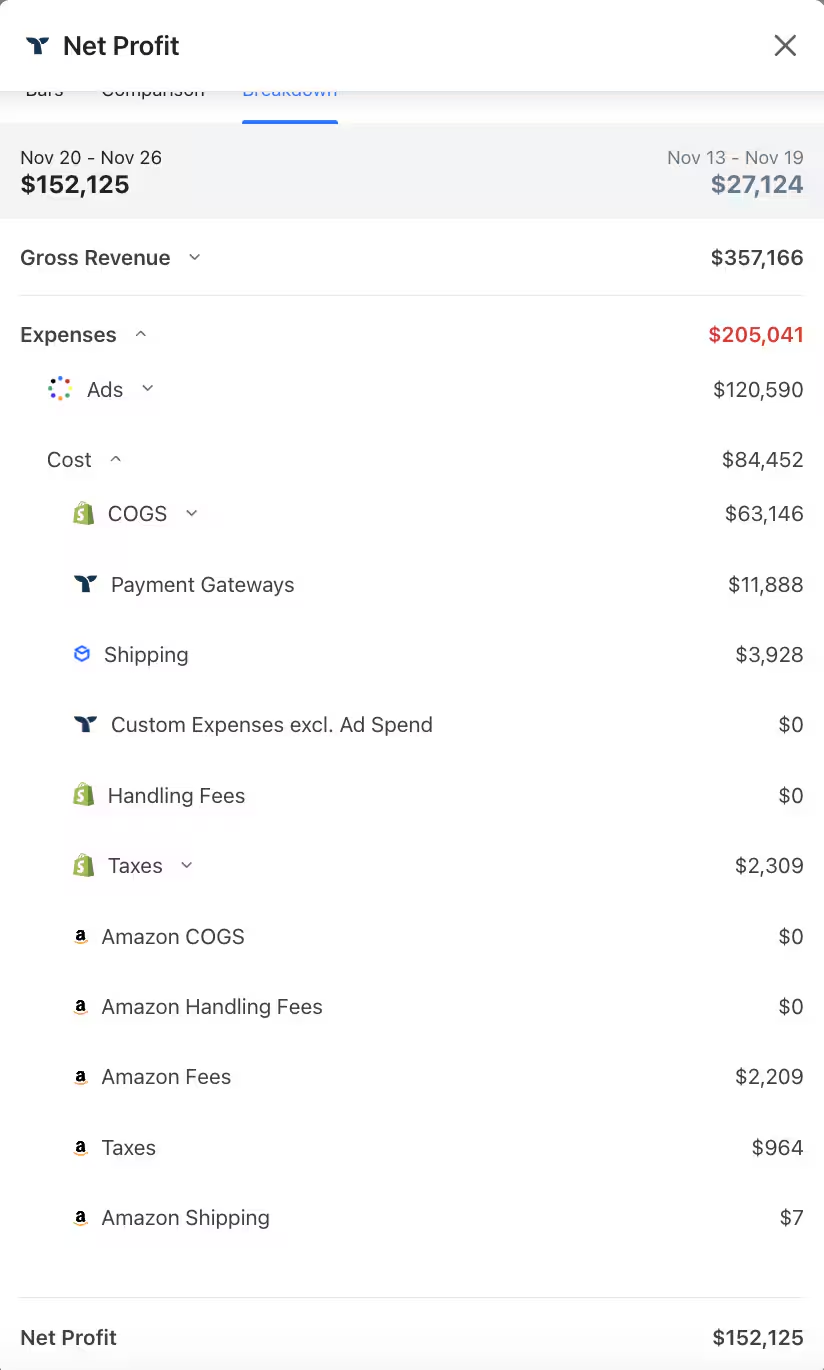
Task: Click the Amazon icon next to Amazon COGS
Action: [x=80, y=936]
